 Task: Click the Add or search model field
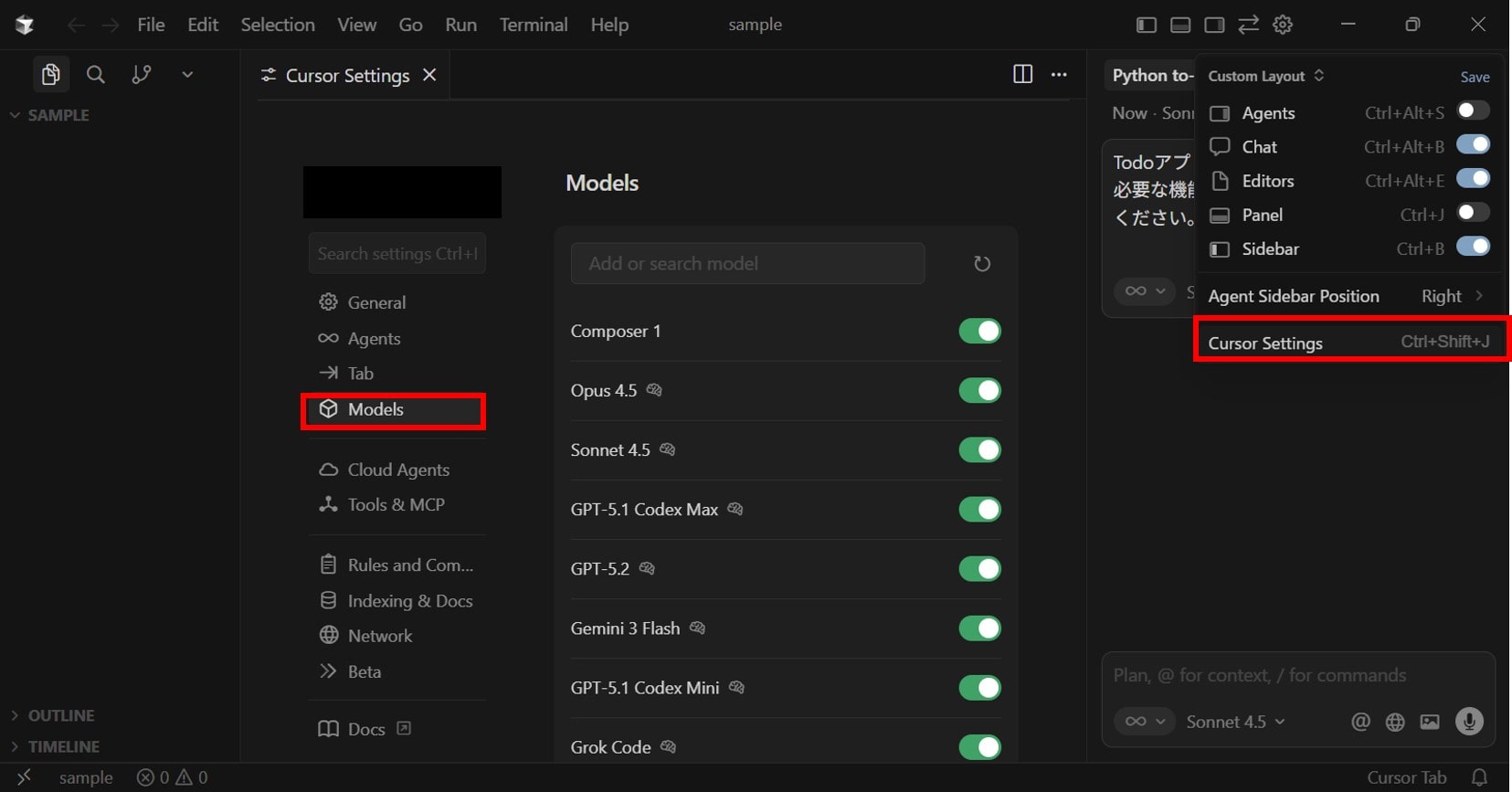tap(747, 264)
